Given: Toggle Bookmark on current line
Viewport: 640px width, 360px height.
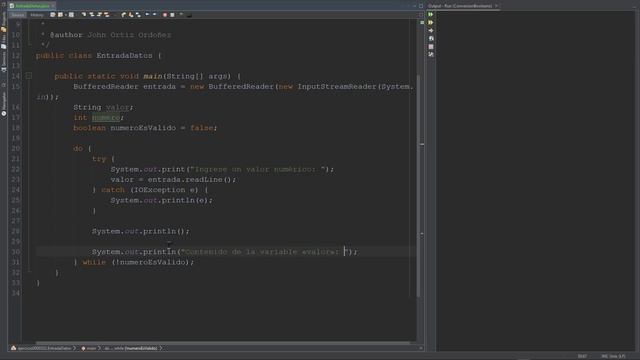Looking at the screenshot, I should [x=138, y=15].
